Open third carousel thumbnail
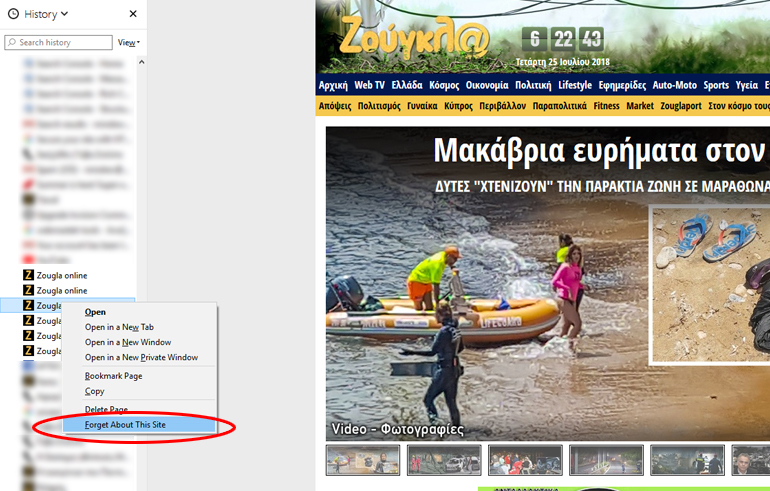The width and height of the screenshot is (770, 491). 525,460
